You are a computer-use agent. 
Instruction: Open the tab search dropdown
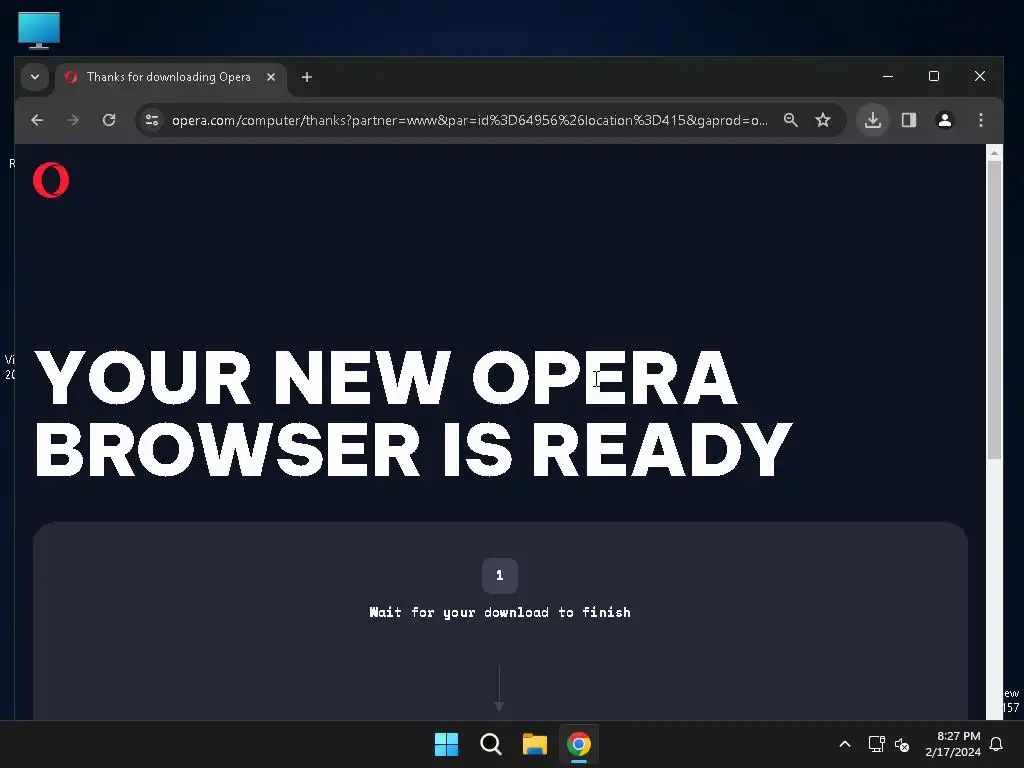[35, 77]
